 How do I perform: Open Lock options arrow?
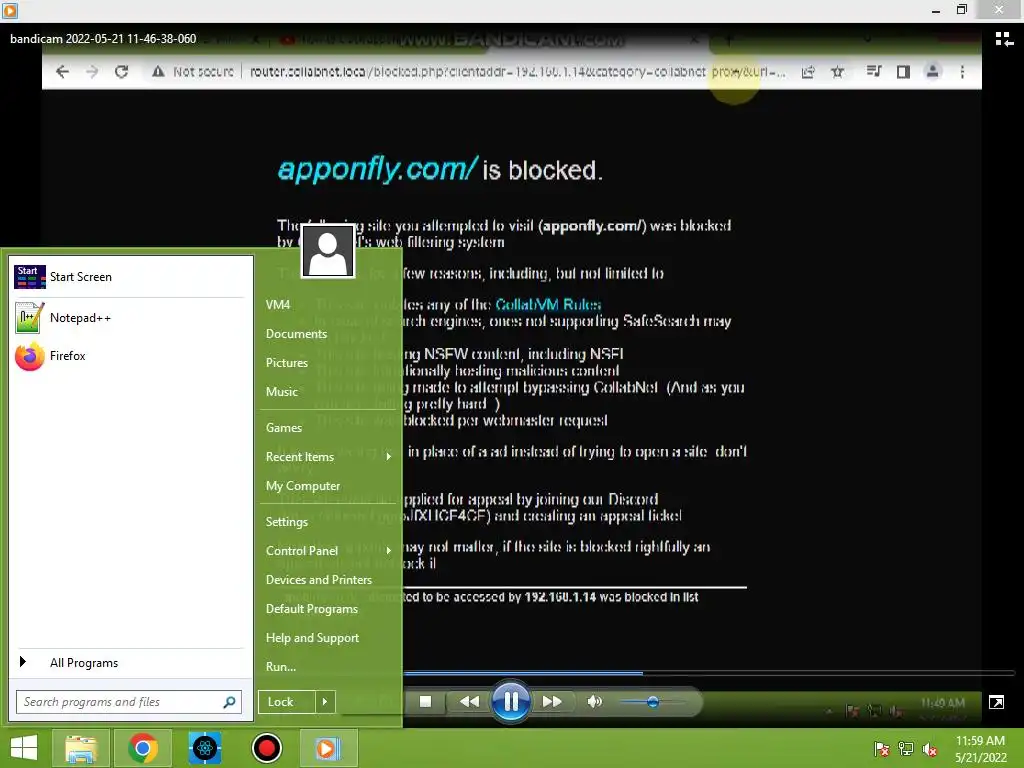[325, 702]
